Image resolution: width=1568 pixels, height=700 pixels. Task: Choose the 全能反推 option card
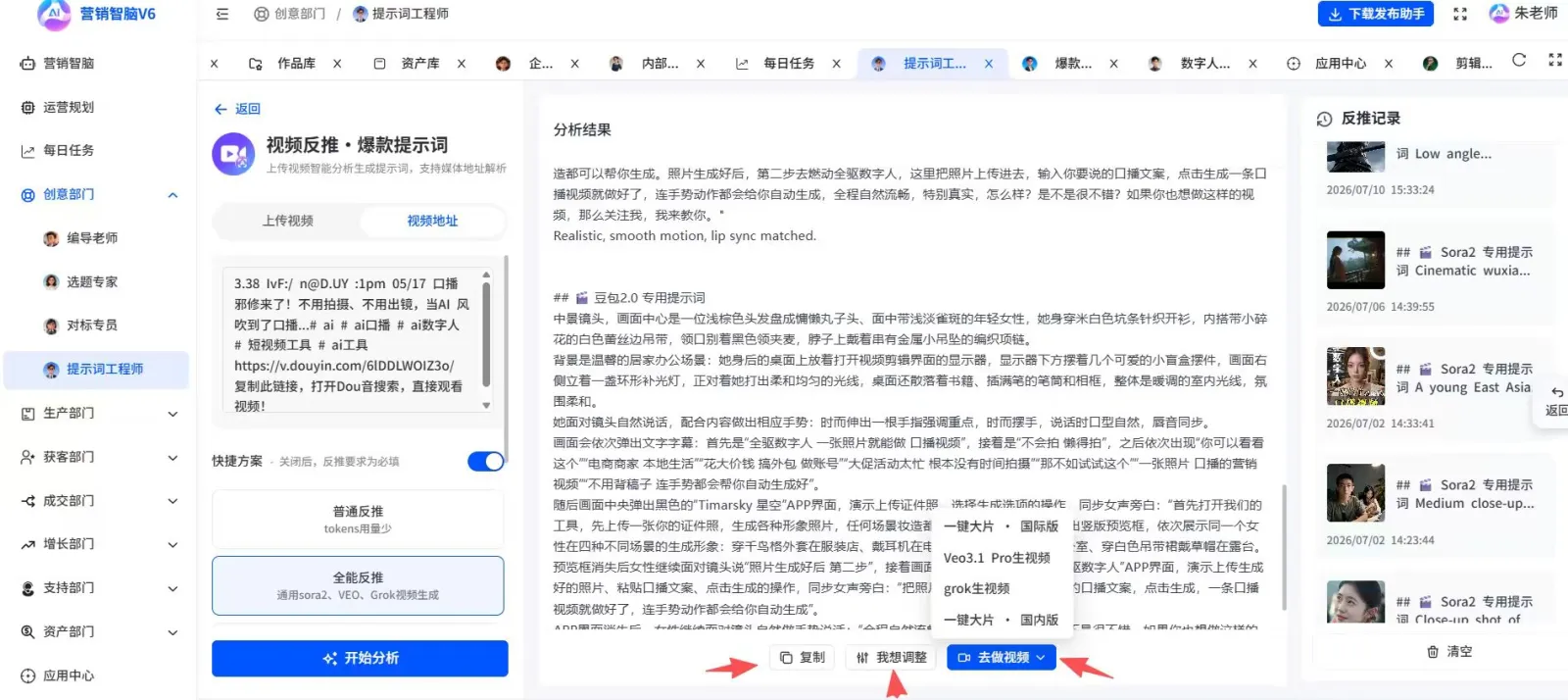(358, 585)
